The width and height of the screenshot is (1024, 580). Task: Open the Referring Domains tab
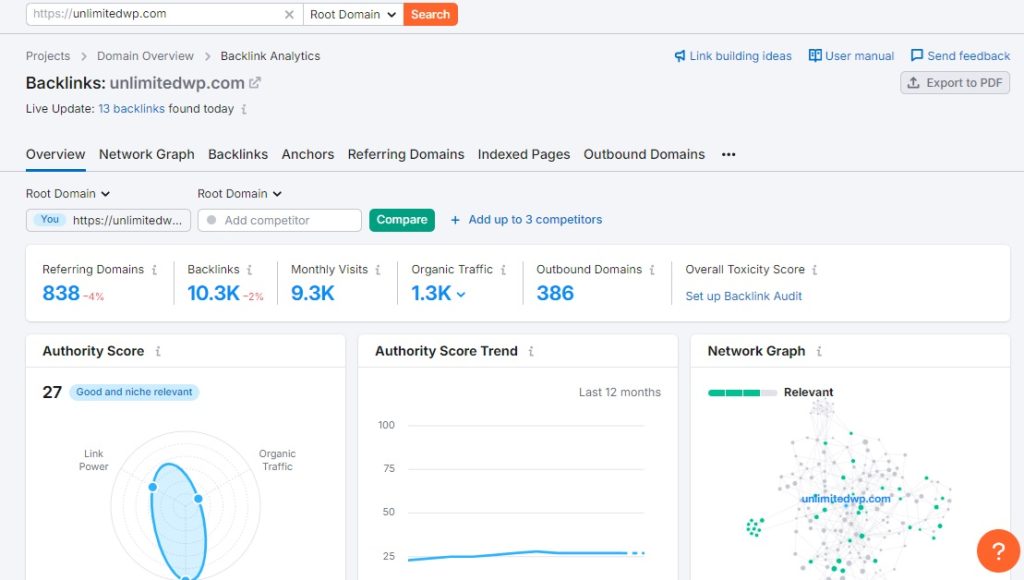tap(406, 155)
